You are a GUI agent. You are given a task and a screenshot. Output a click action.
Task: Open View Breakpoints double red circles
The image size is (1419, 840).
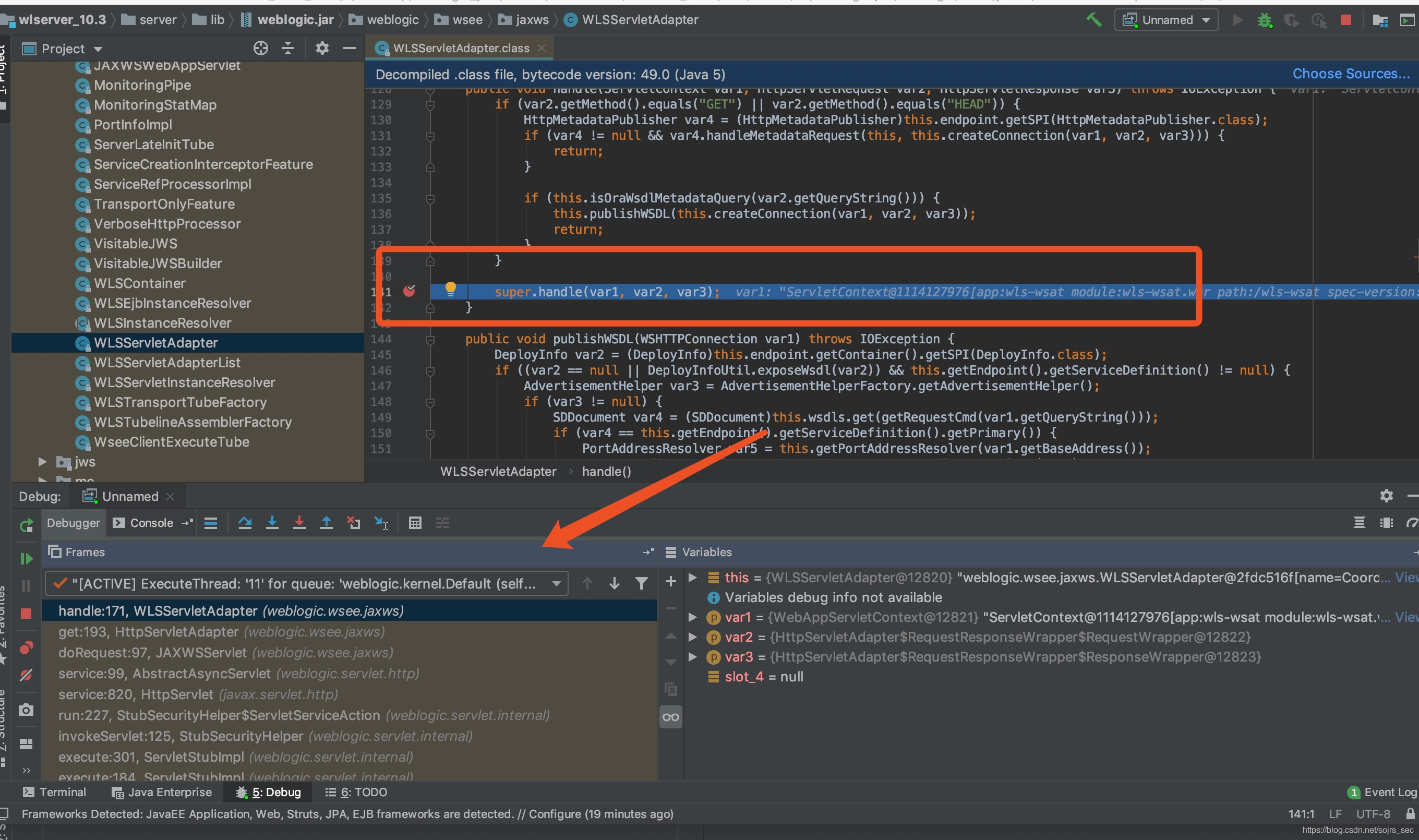(x=26, y=647)
